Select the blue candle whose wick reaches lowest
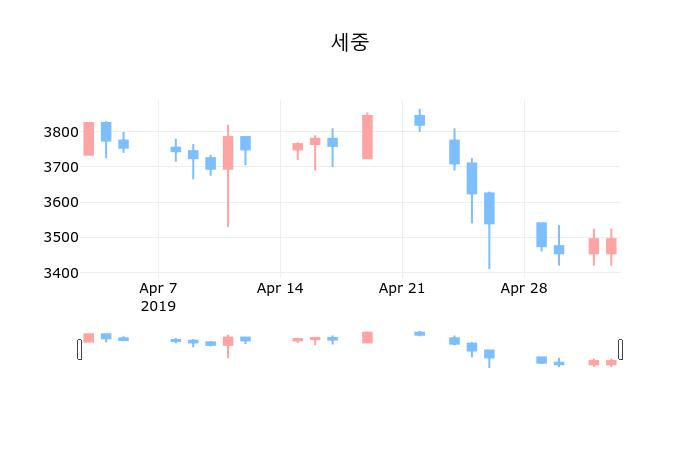The width and height of the screenshot is (700, 450). pos(489,208)
